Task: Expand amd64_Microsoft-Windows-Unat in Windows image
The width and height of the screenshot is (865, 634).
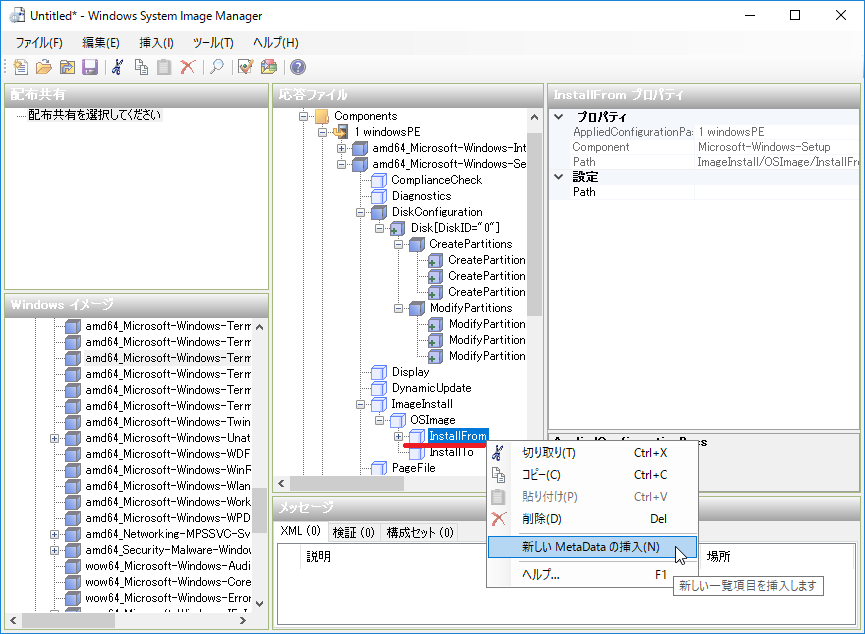Action: [x=54, y=438]
